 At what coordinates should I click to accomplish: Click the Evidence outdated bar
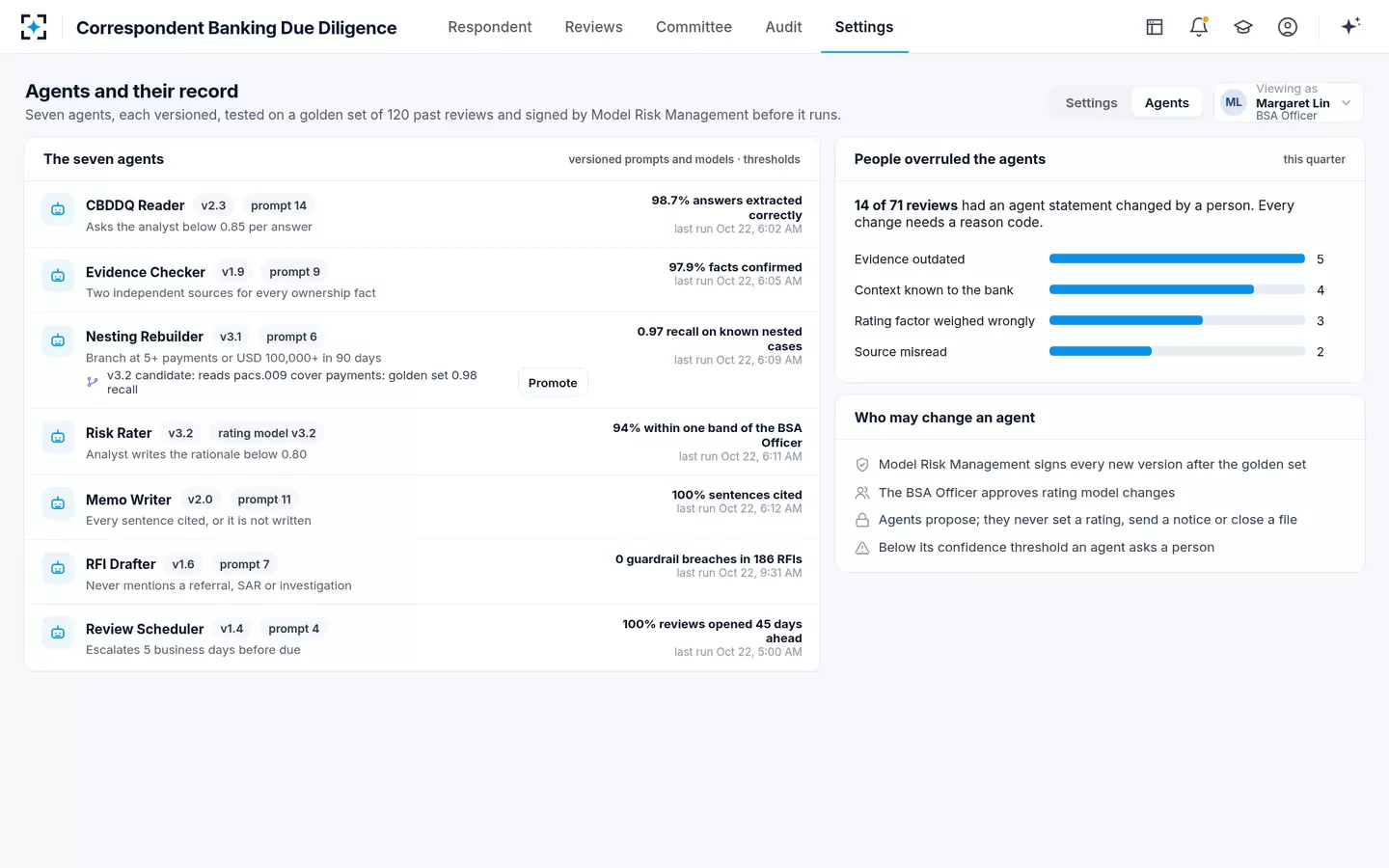(x=1177, y=258)
